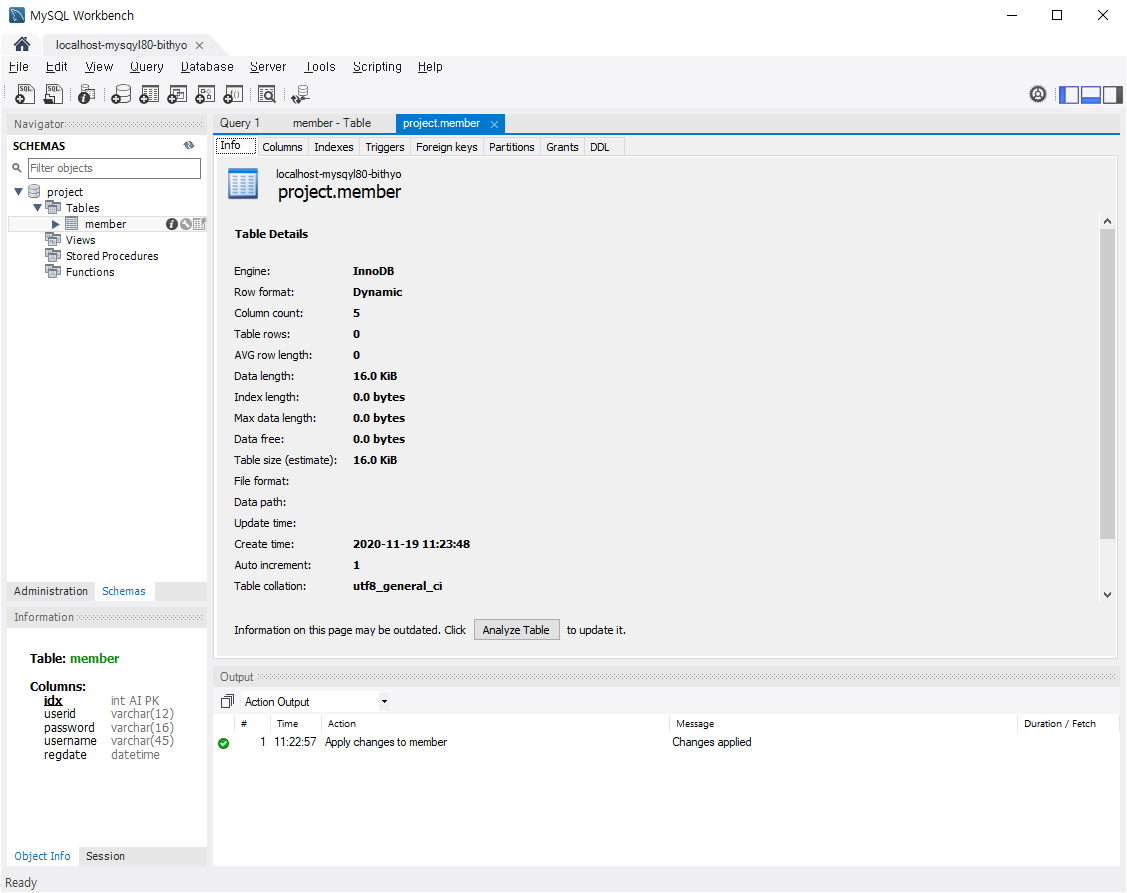Close the project.member tab

494,124
